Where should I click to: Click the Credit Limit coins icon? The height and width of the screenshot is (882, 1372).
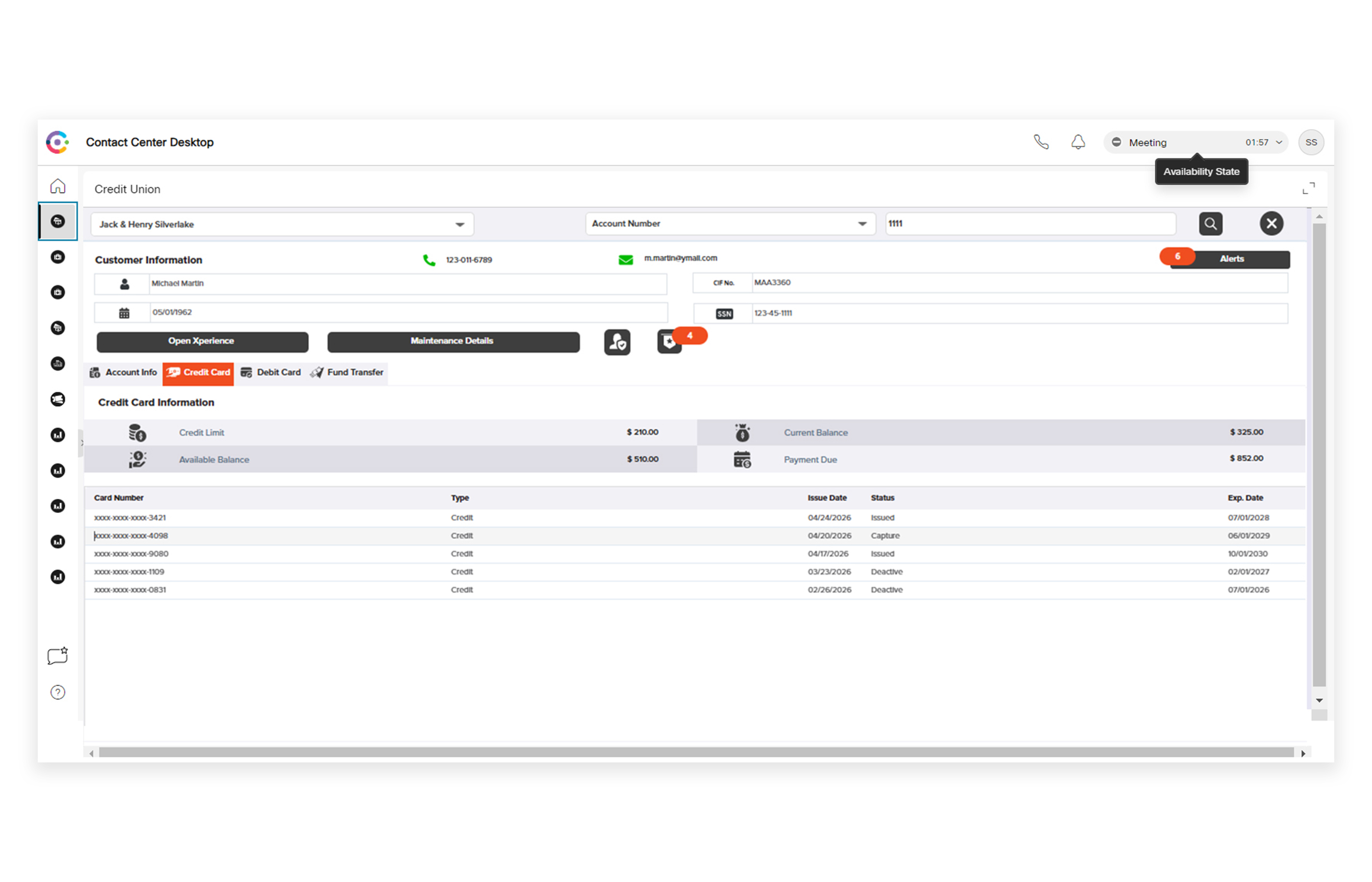[x=137, y=432]
